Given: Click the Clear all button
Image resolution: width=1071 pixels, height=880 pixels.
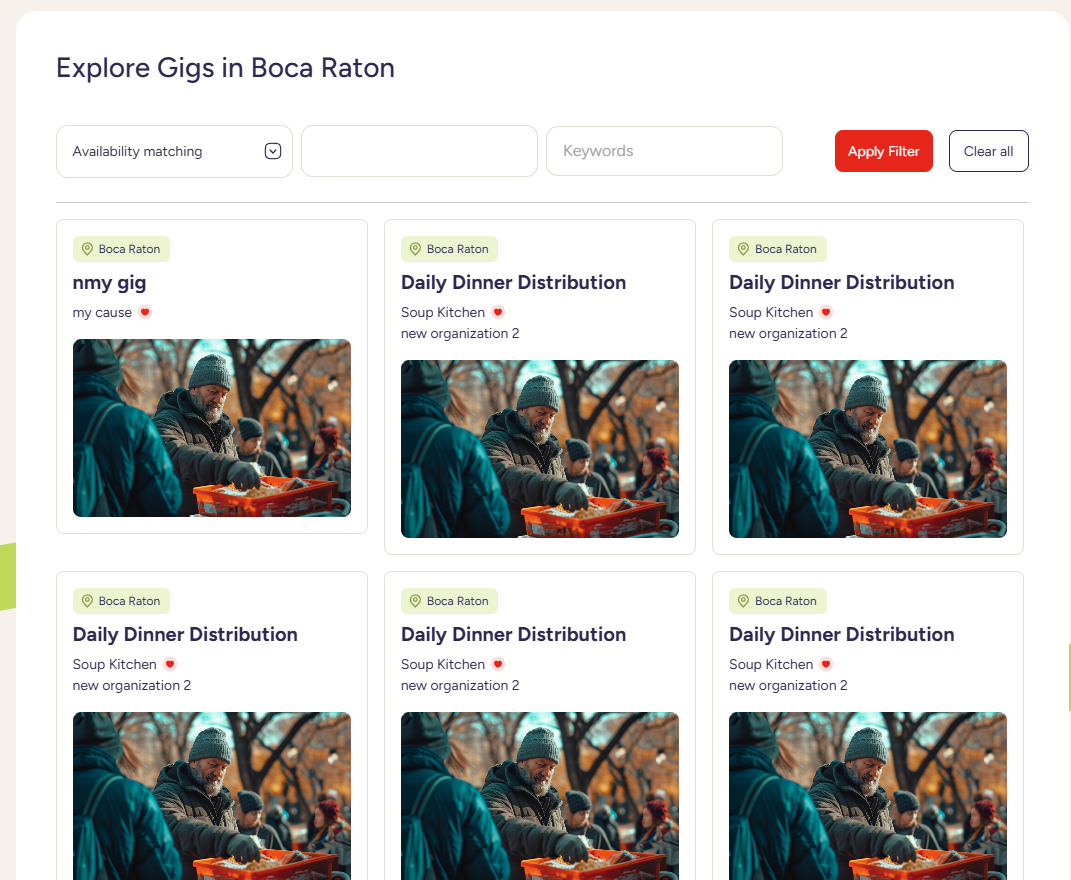Looking at the screenshot, I should point(988,151).
